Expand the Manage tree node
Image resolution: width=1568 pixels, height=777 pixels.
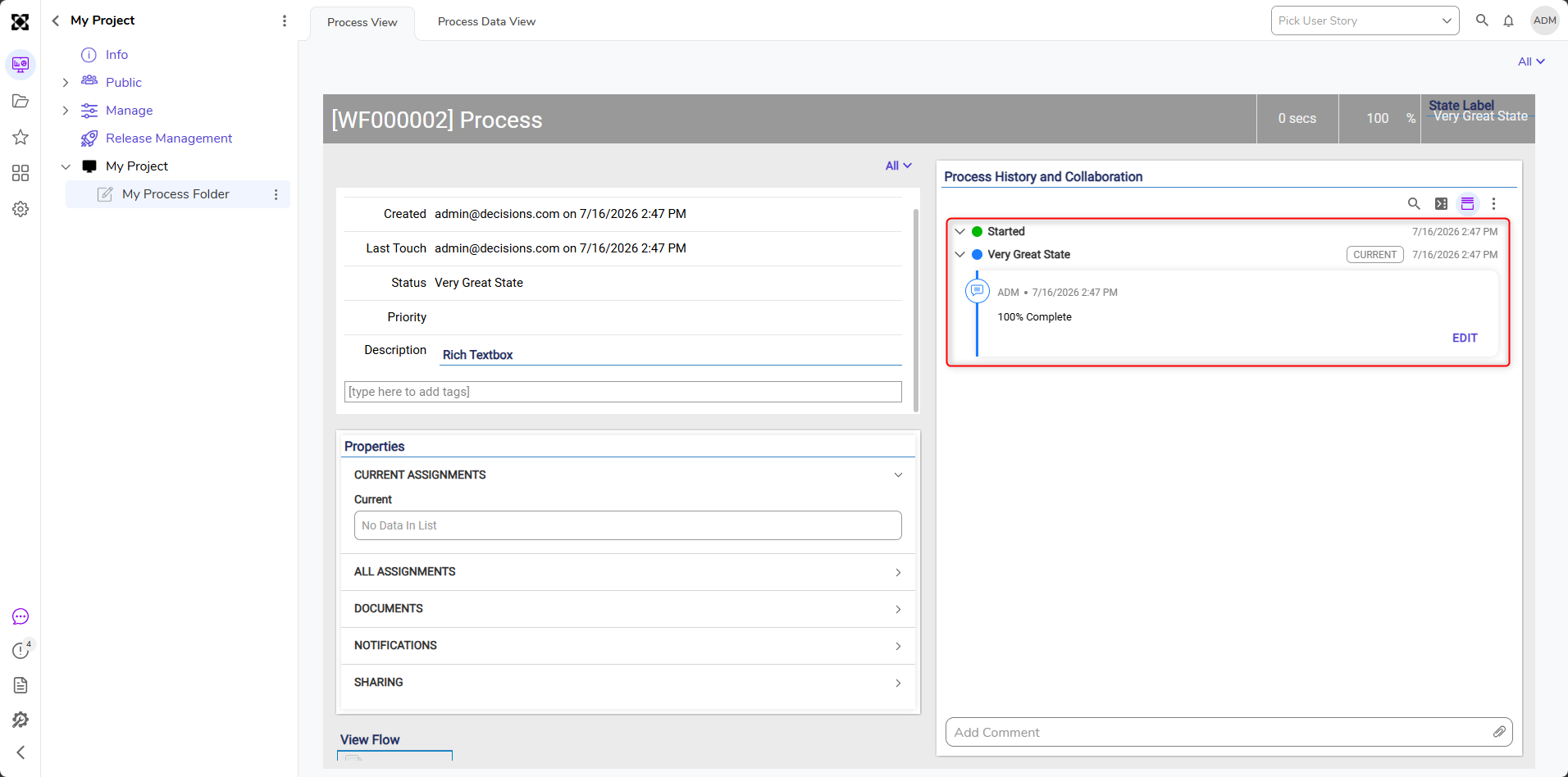66,111
